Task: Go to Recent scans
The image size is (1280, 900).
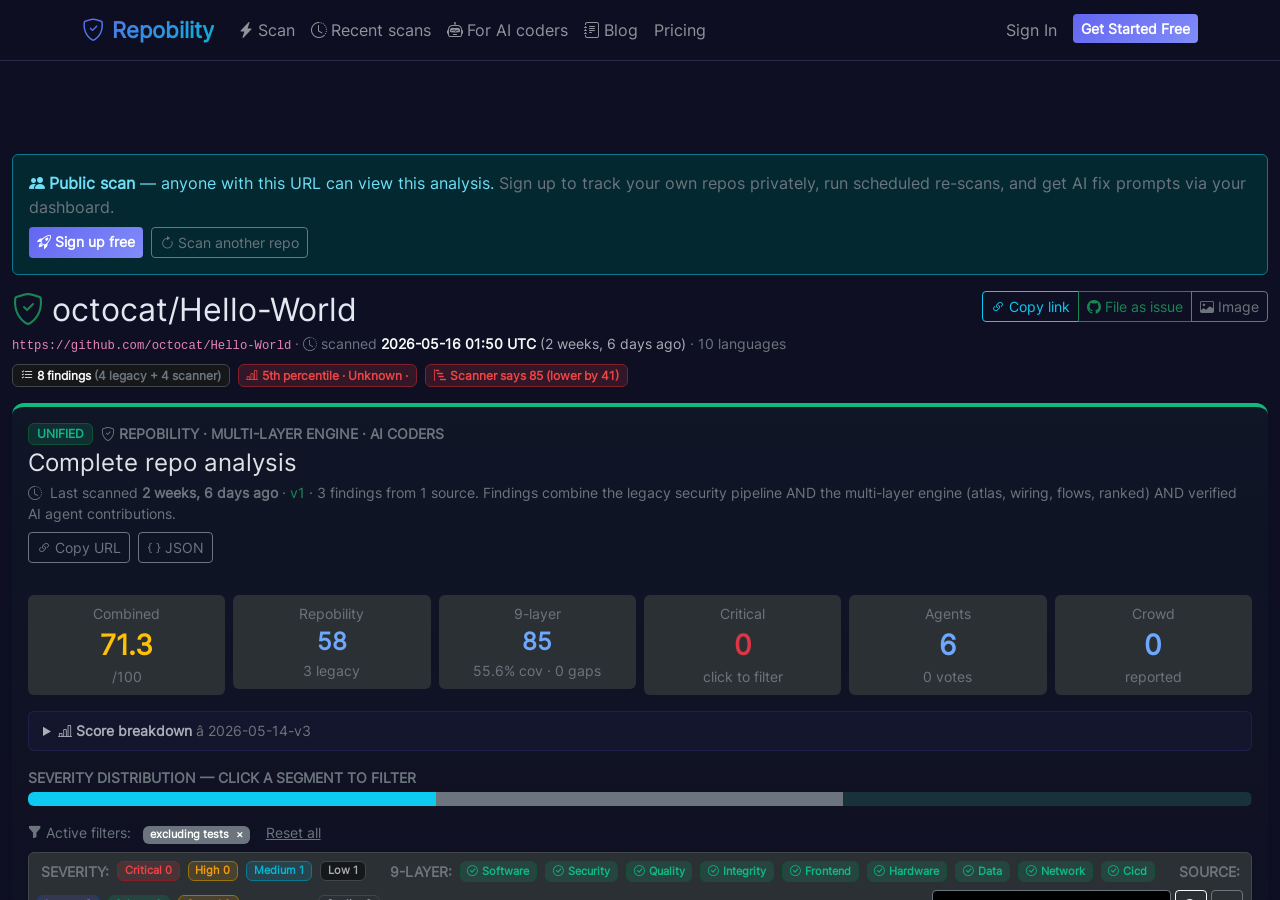Action: click(x=371, y=30)
